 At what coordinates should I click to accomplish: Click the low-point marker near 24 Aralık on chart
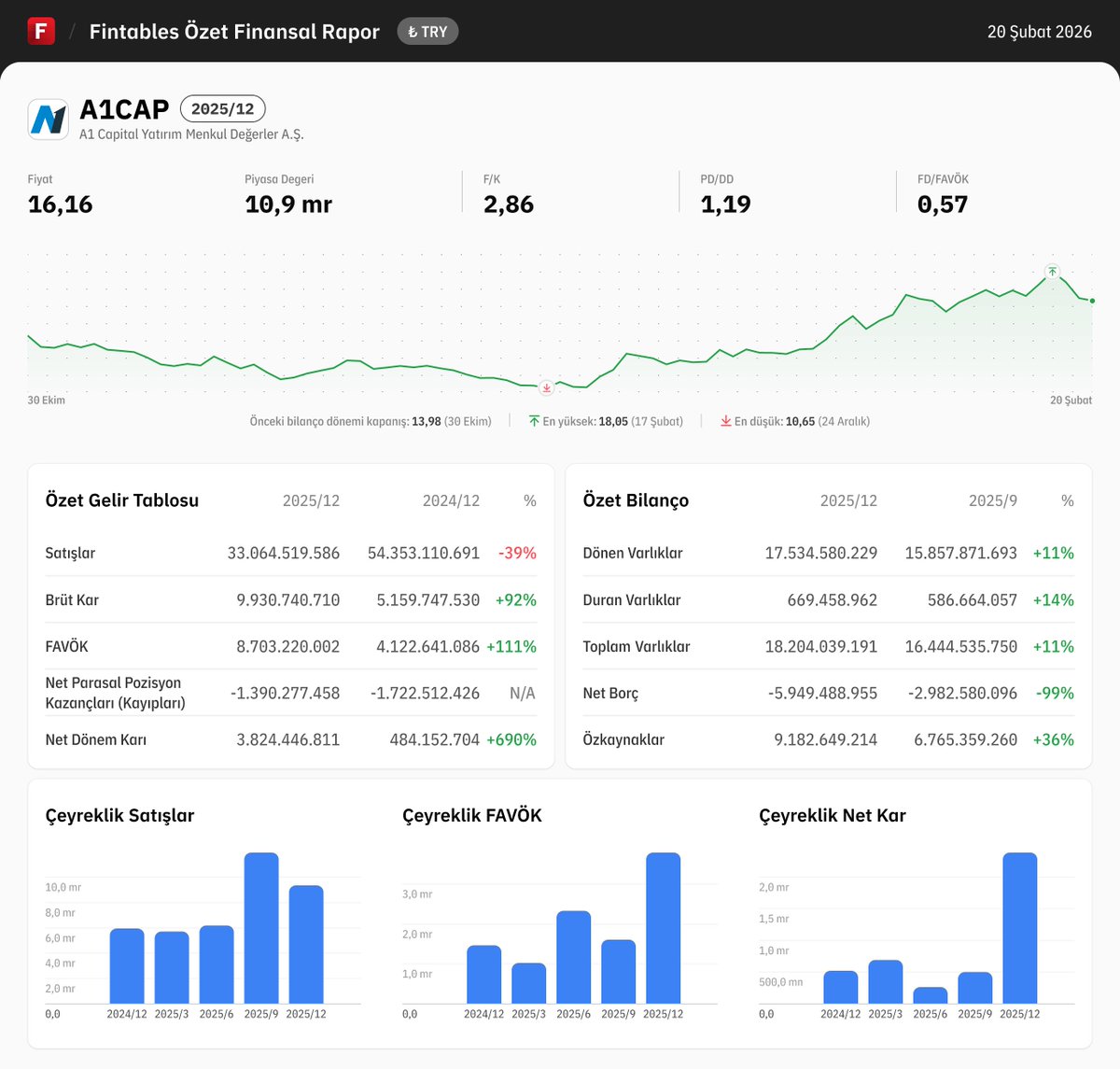(546, 387)
